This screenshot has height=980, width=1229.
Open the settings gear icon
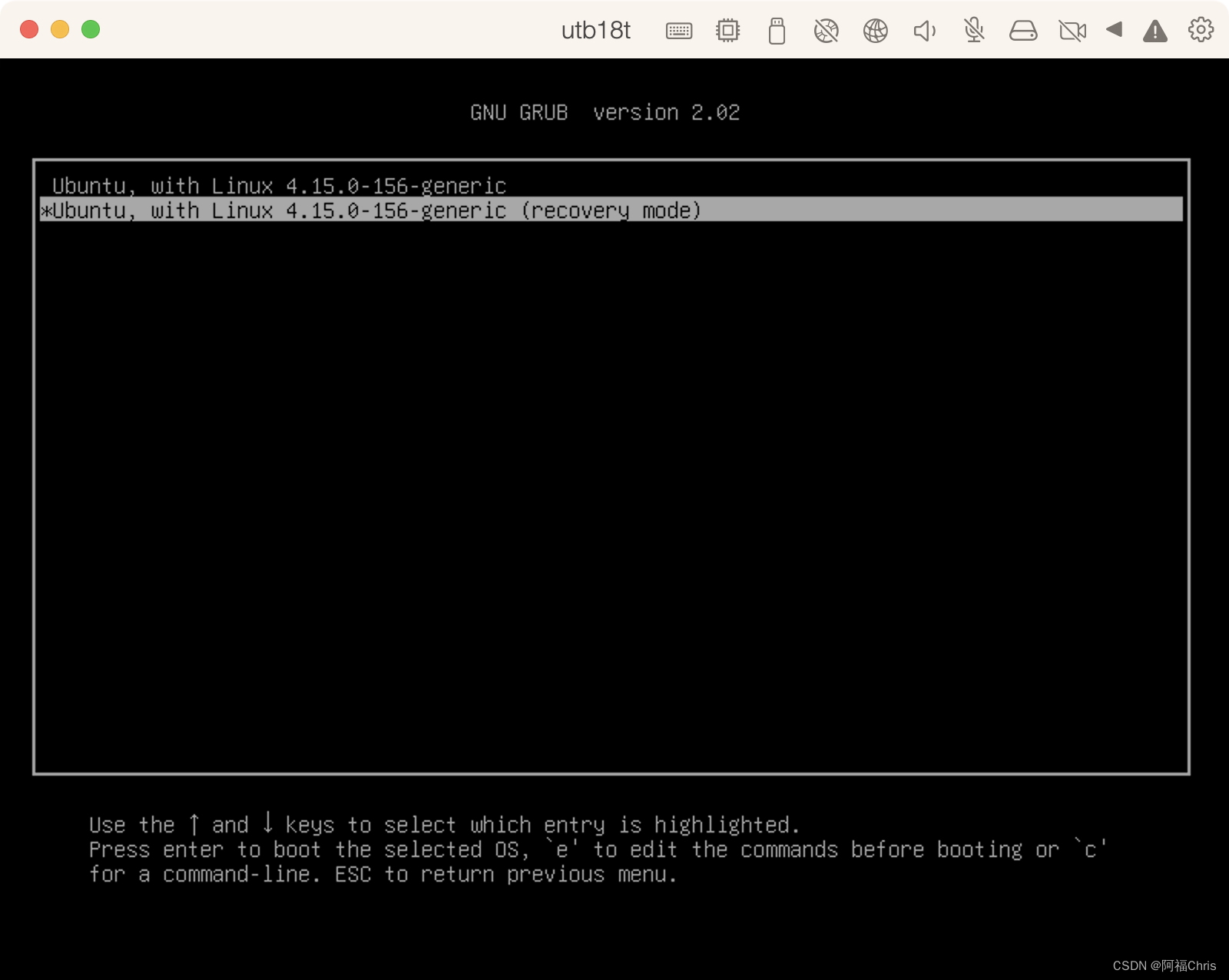click(x=1201, y=30)
